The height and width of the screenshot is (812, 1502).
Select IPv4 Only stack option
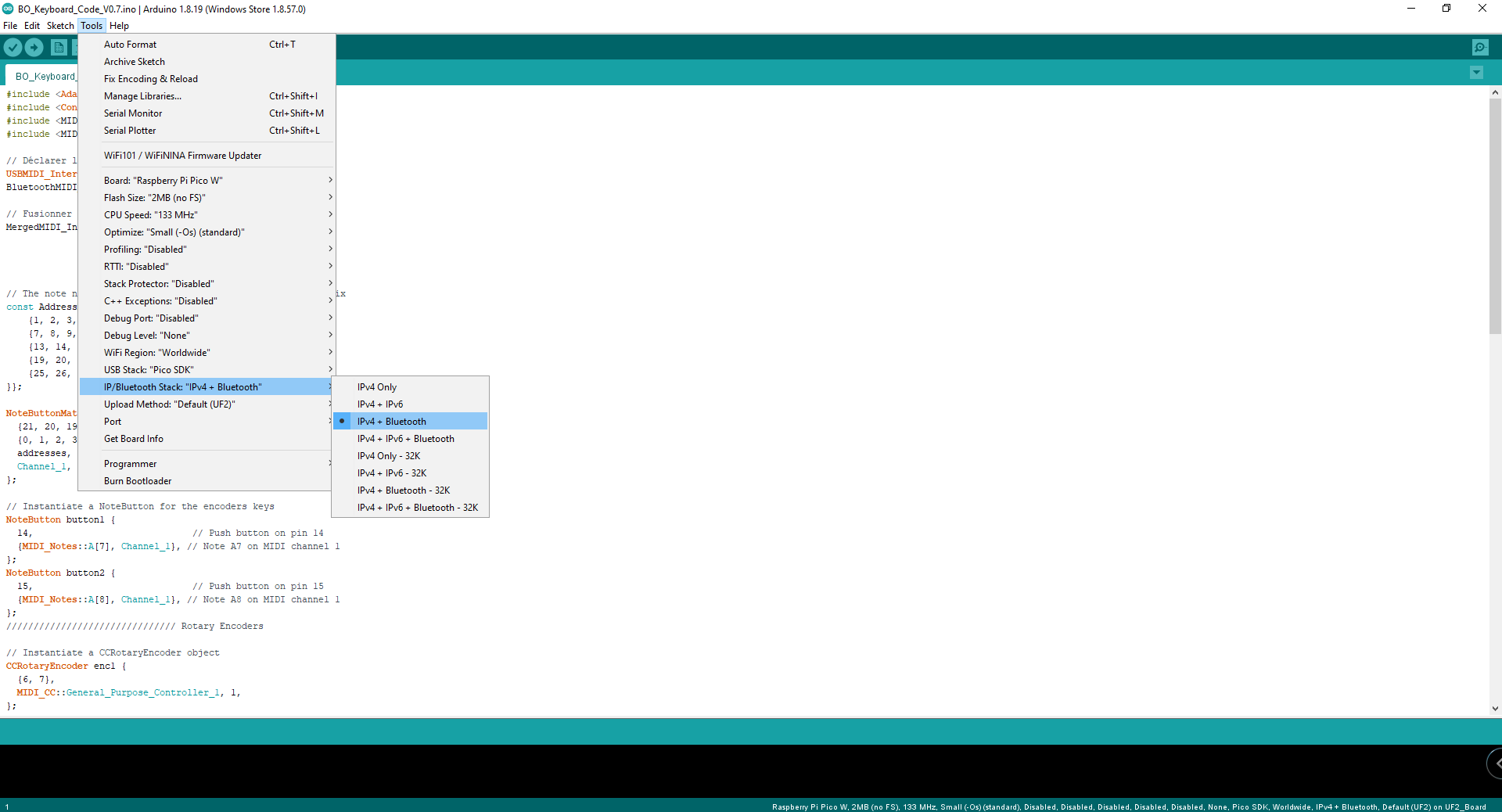411,387
